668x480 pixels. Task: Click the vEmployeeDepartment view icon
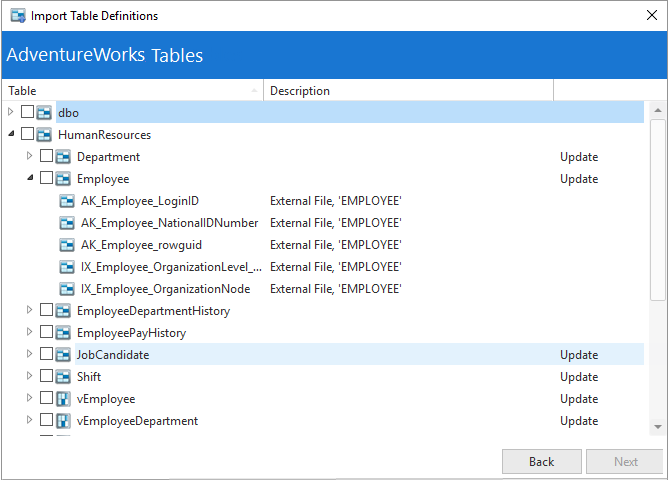[x=63, y=421]
